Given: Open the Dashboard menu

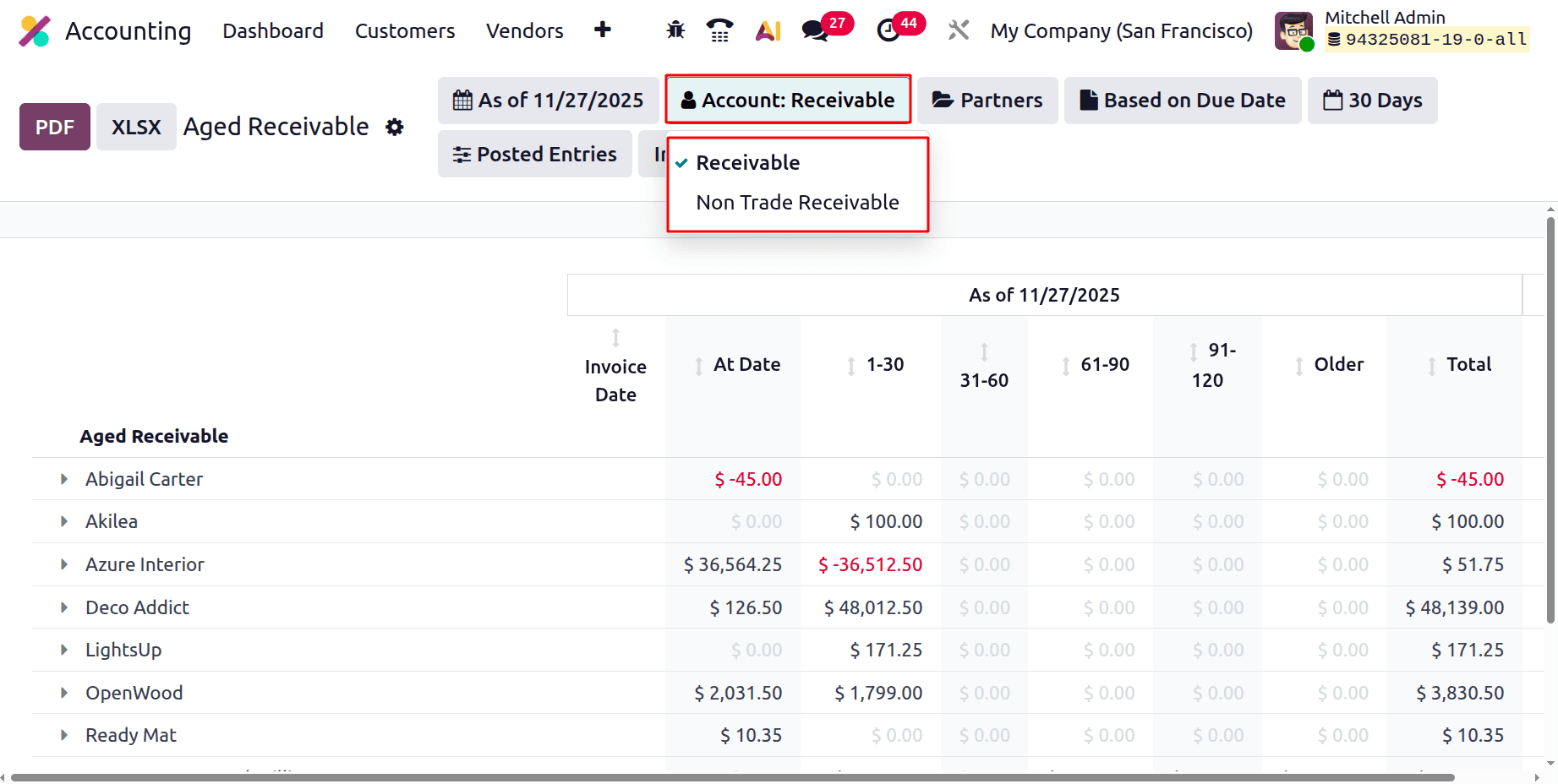Looking at the screenshot, I should tap(273, 31).
